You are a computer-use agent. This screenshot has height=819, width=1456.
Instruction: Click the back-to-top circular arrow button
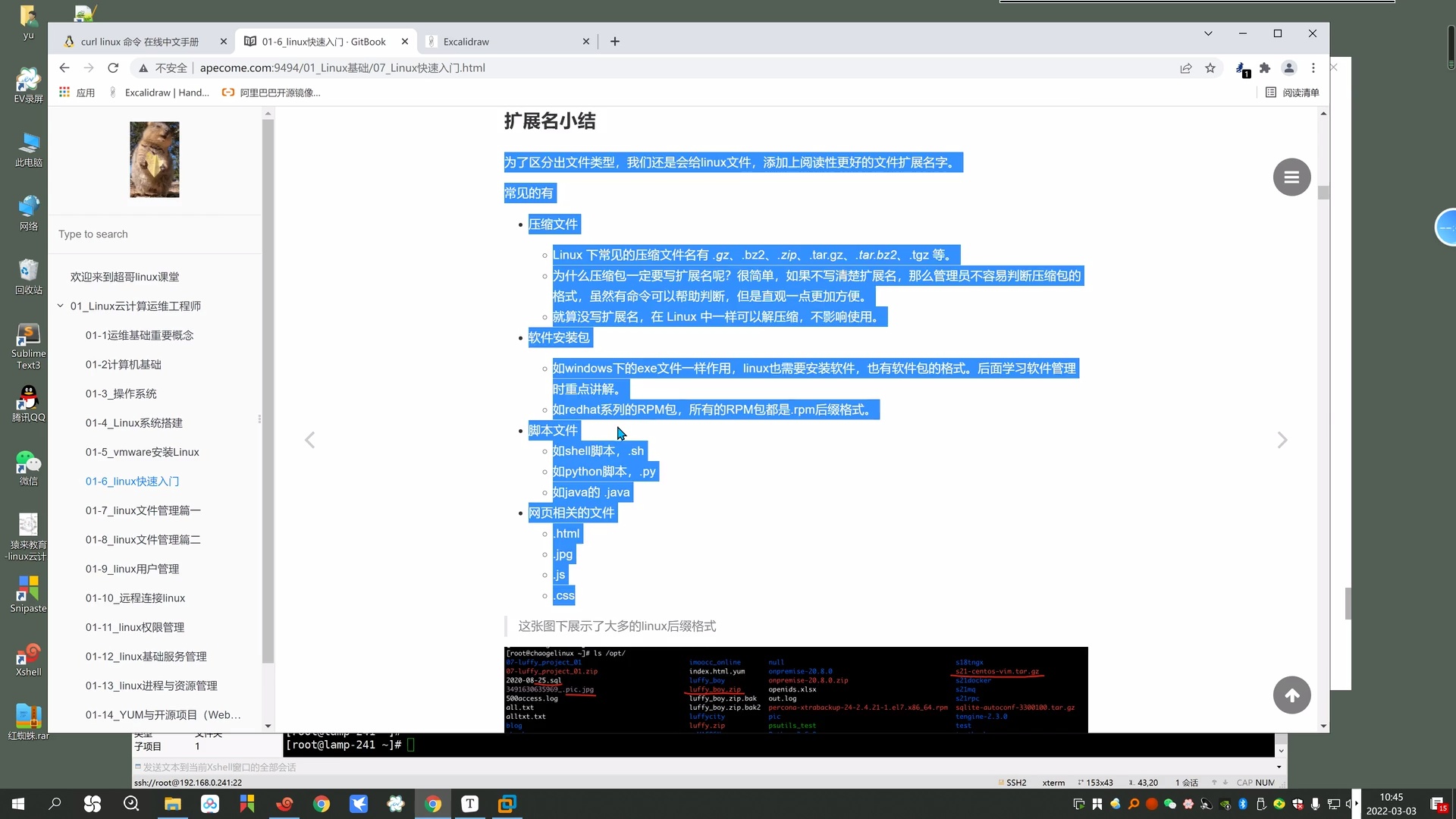(1291, 695)
